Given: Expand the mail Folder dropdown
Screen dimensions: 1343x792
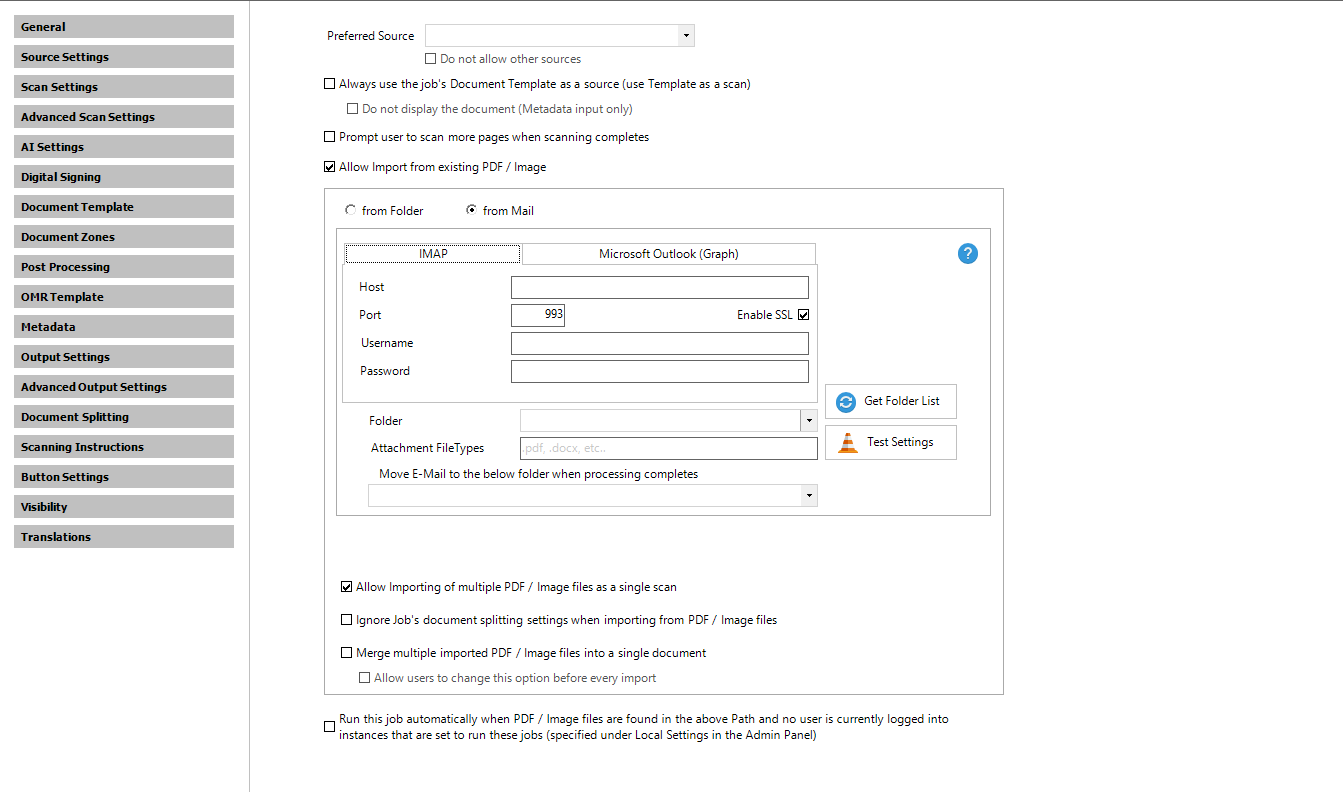Looking at the screenshot, I should click(809, 421).
